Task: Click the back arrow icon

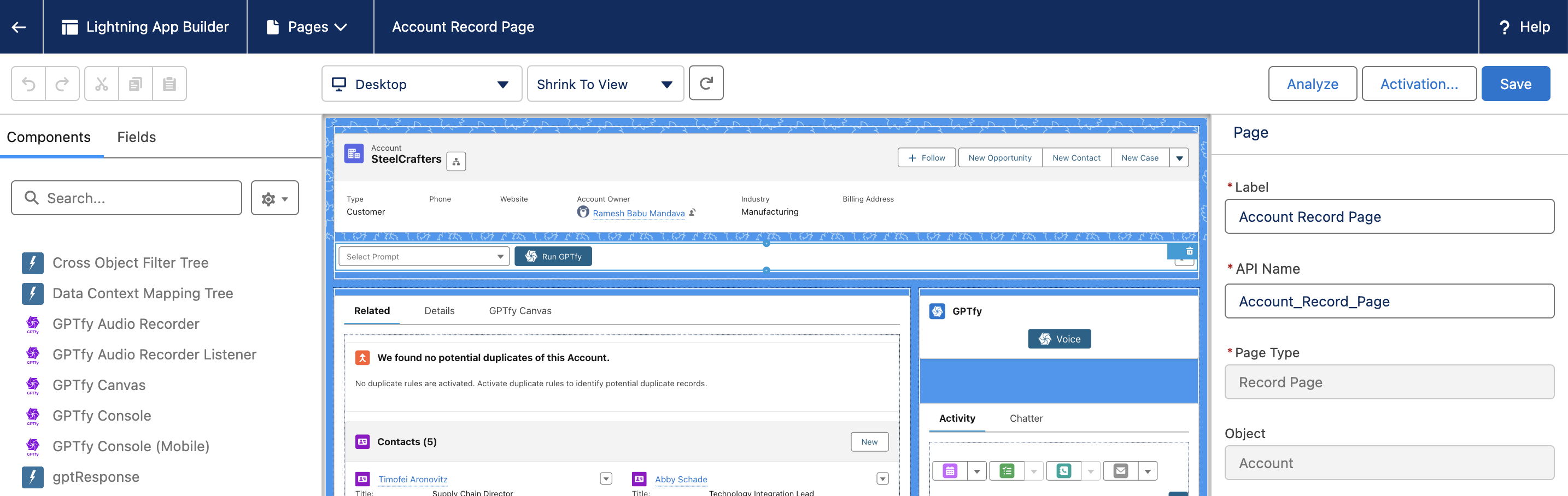Action: 19,27
